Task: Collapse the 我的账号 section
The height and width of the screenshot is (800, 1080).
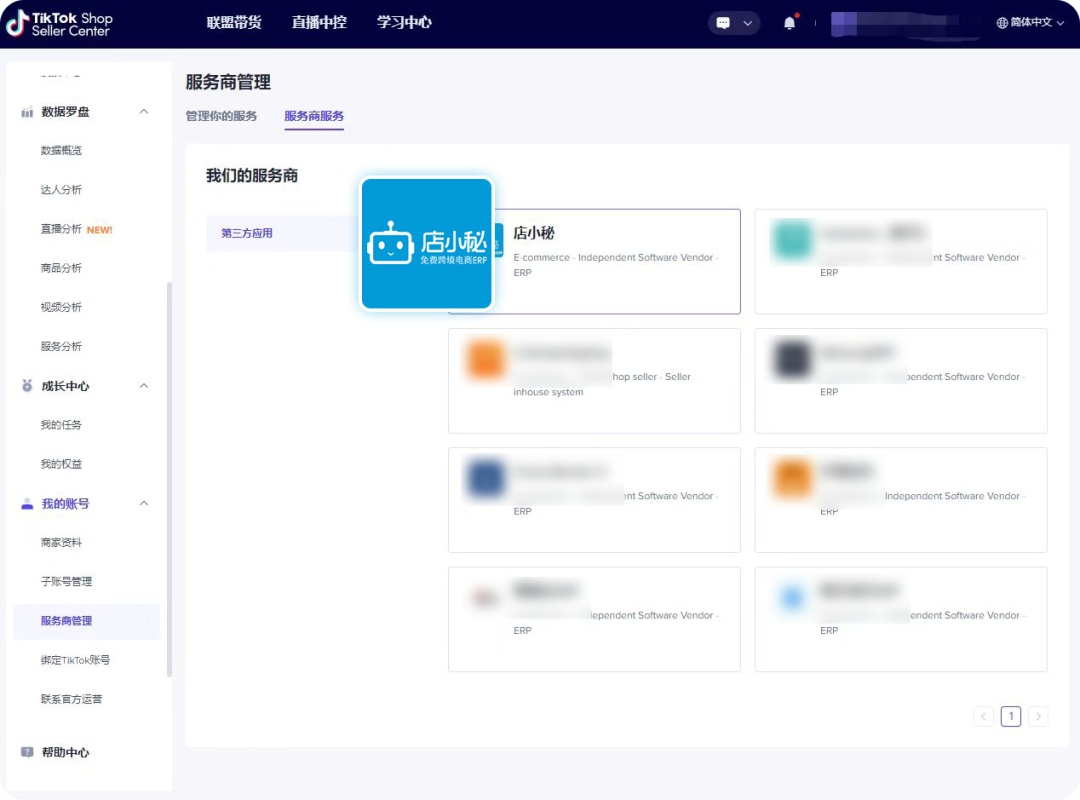Action: tap(143, 503)
